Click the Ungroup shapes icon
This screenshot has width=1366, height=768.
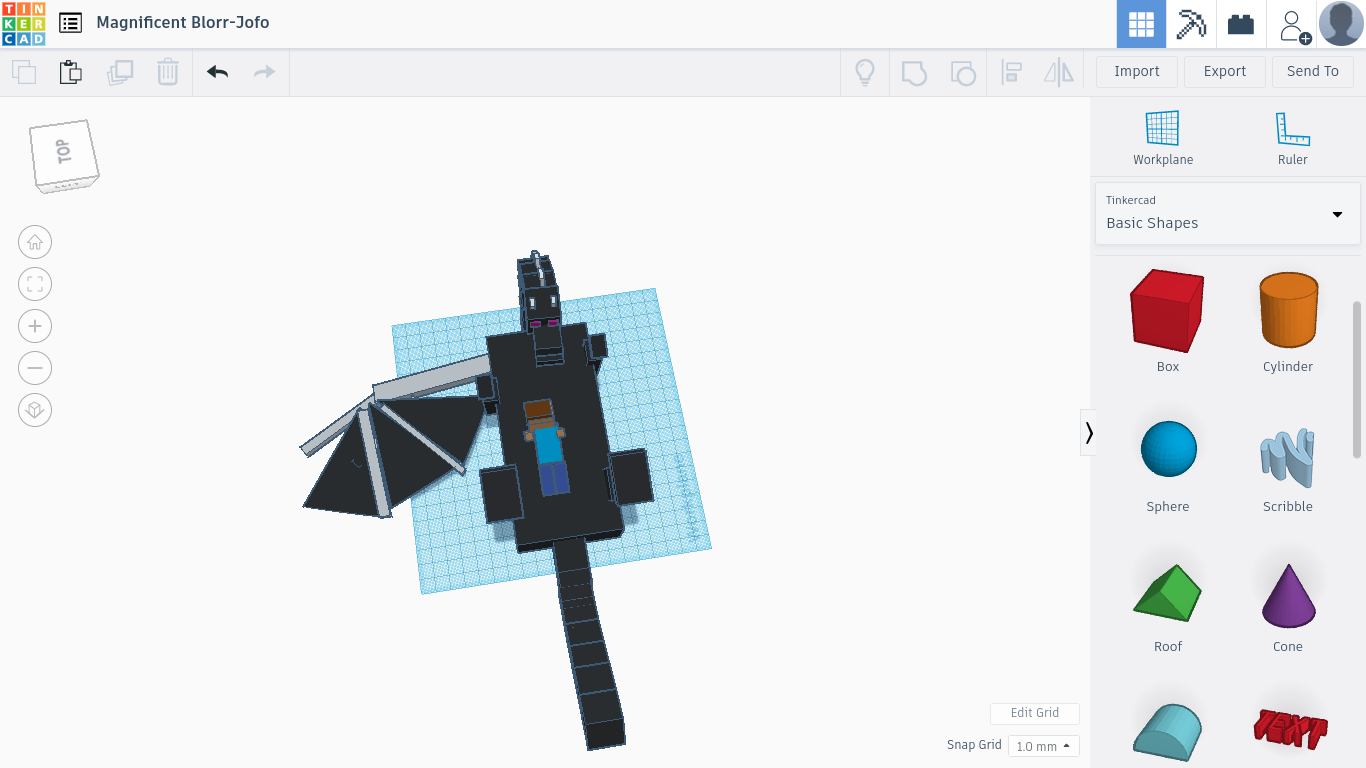tap(962, 72)
